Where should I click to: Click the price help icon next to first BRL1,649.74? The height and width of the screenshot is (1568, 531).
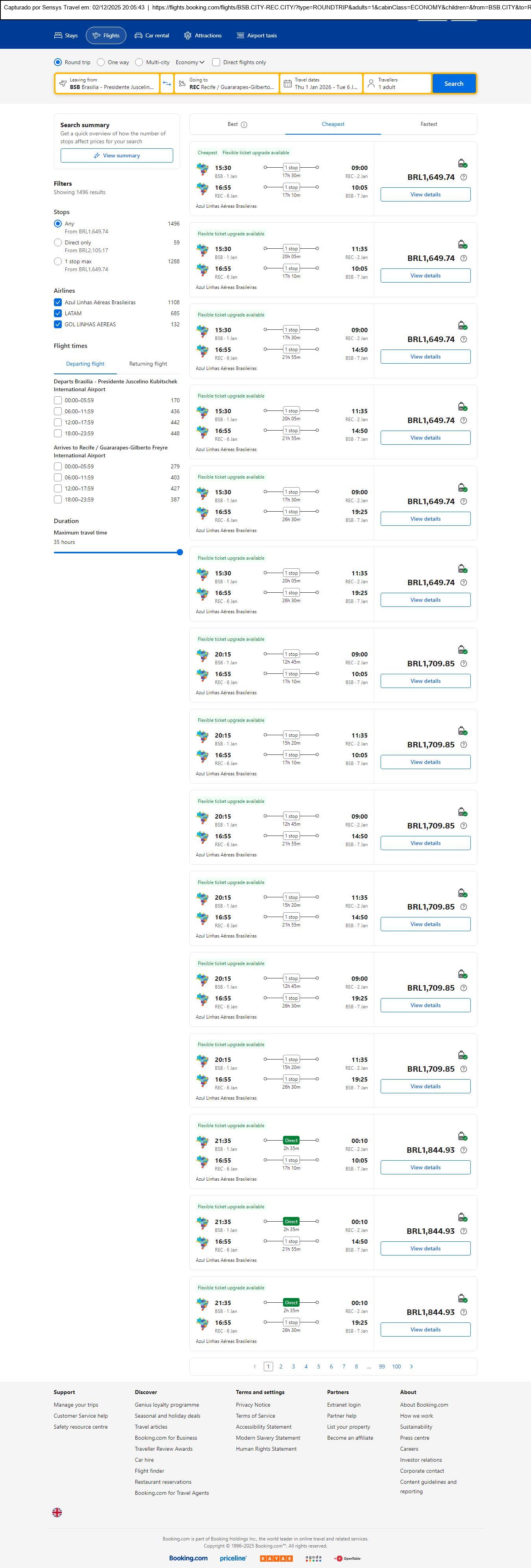(463, 177)
